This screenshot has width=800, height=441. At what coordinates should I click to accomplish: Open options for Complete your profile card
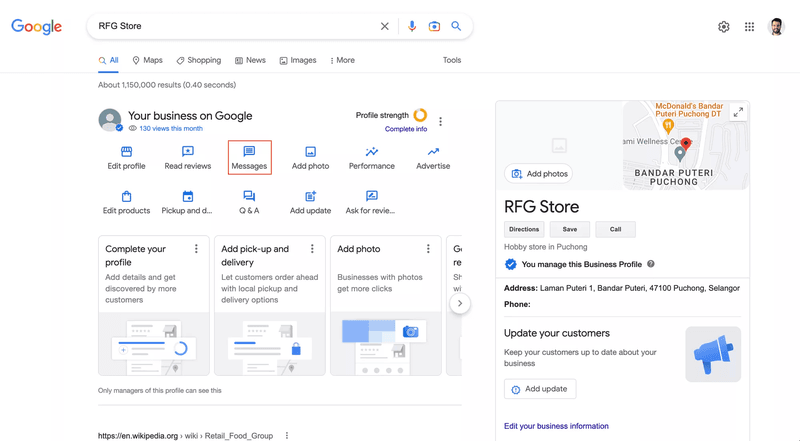coord(196,249)
